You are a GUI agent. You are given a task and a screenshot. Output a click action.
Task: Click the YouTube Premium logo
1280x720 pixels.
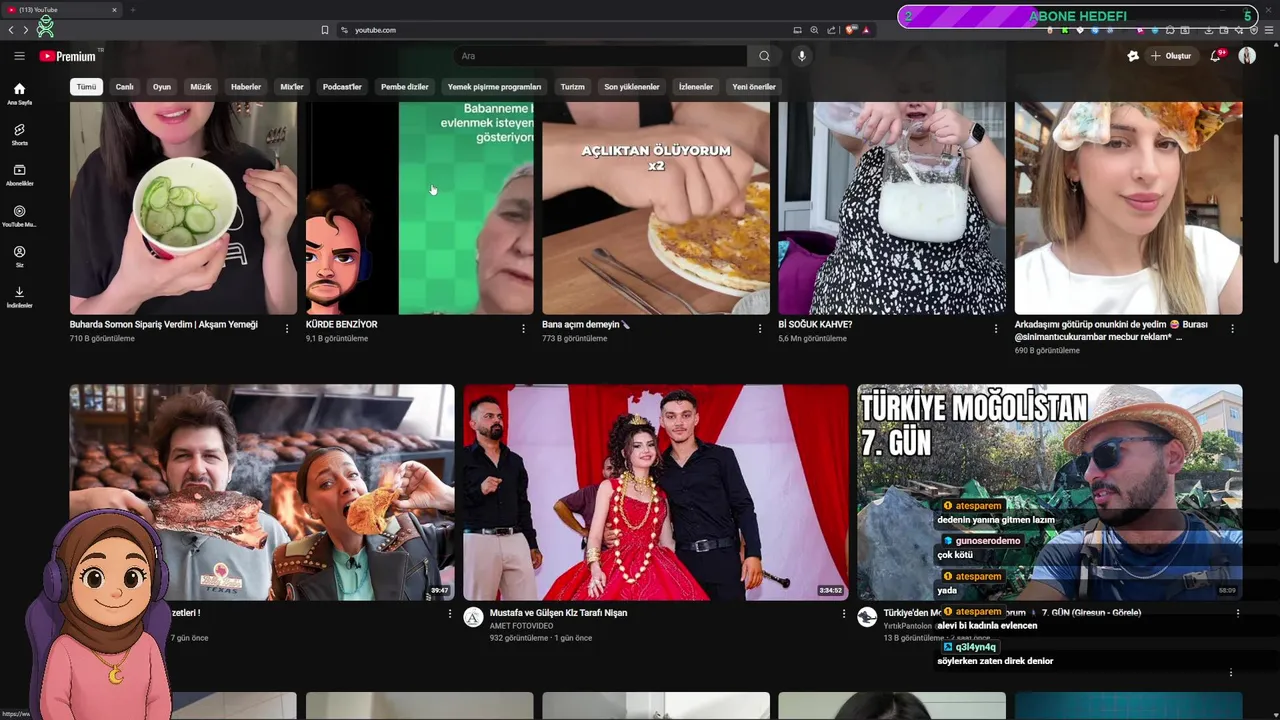[67, 56]
